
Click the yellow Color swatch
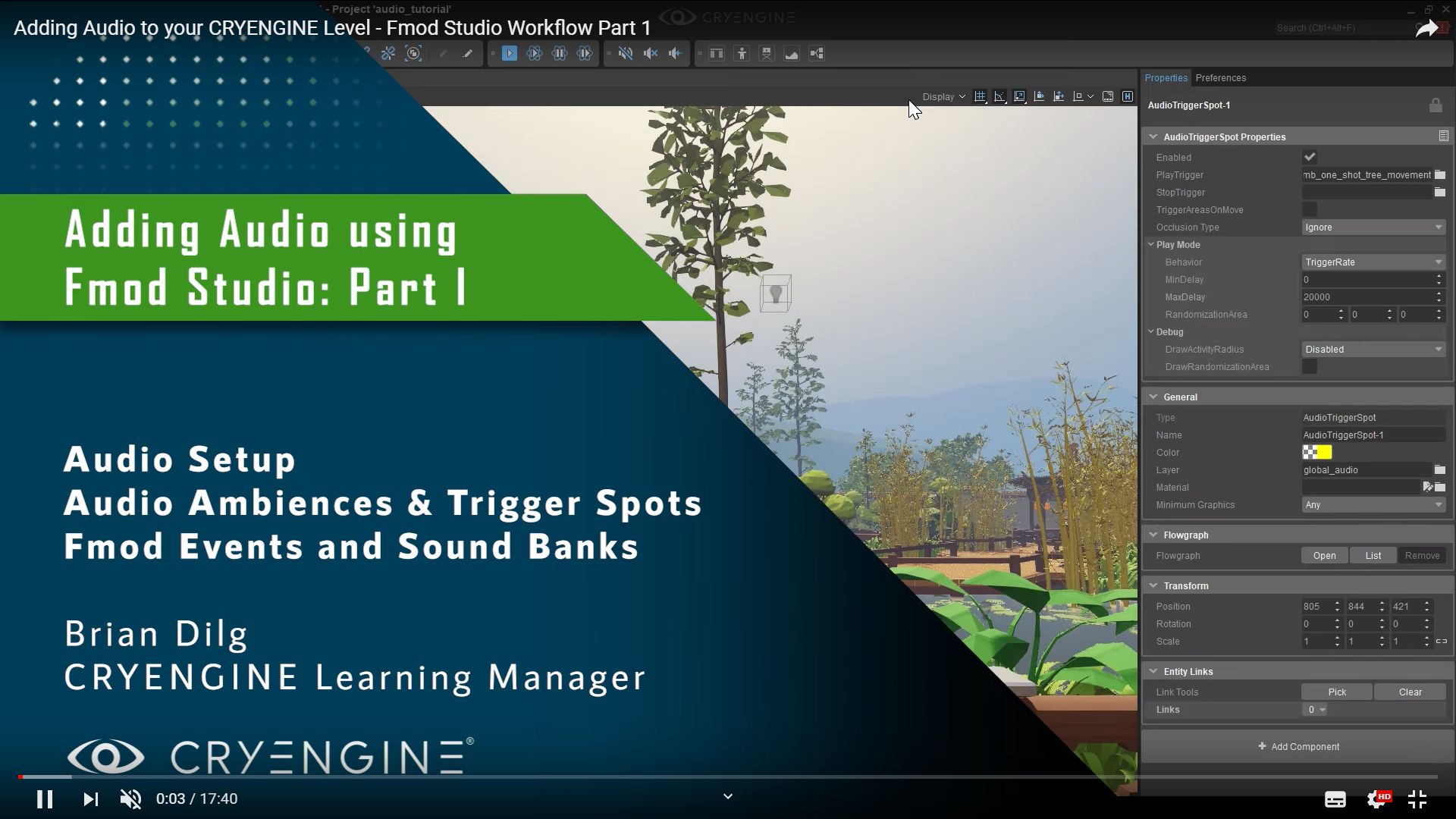(x=1323, y=452)
